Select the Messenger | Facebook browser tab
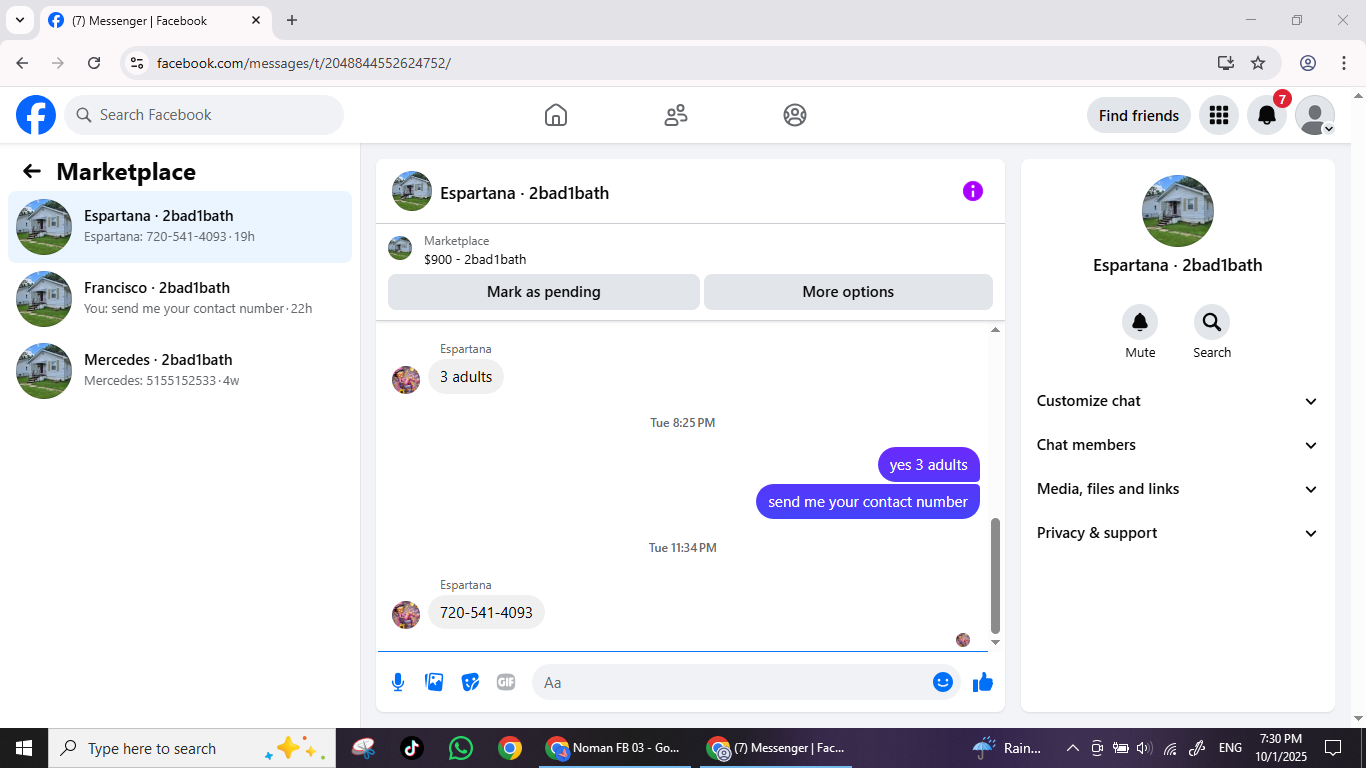 pos(155,20)
